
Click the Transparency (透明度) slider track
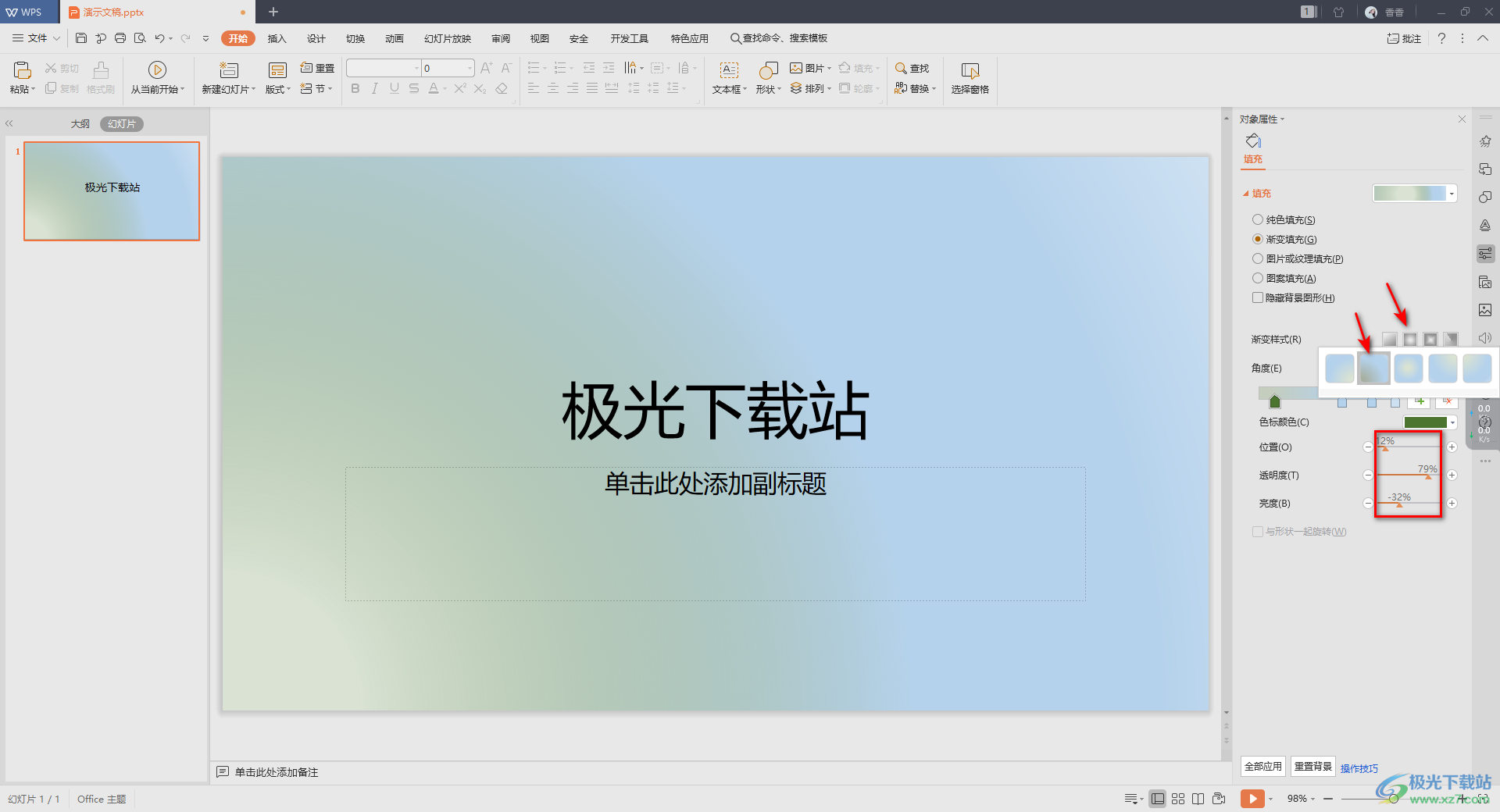tap(1409, 475)
